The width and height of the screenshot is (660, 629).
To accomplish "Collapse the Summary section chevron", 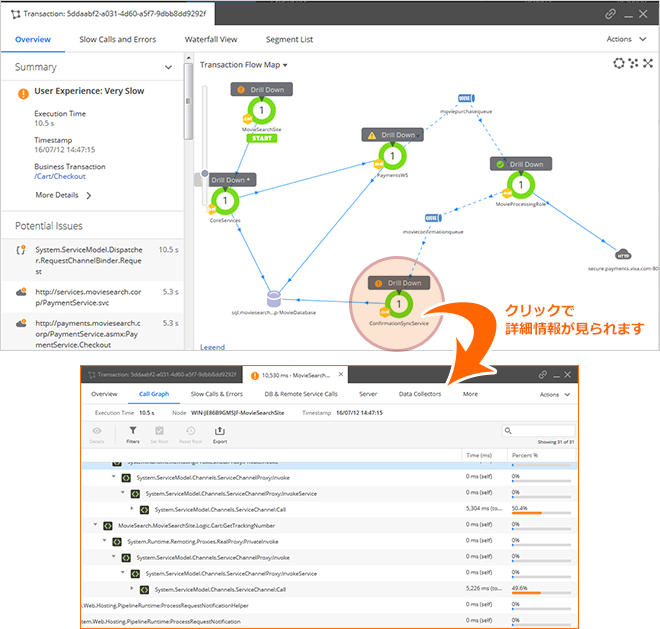I will tap(168, 67).
